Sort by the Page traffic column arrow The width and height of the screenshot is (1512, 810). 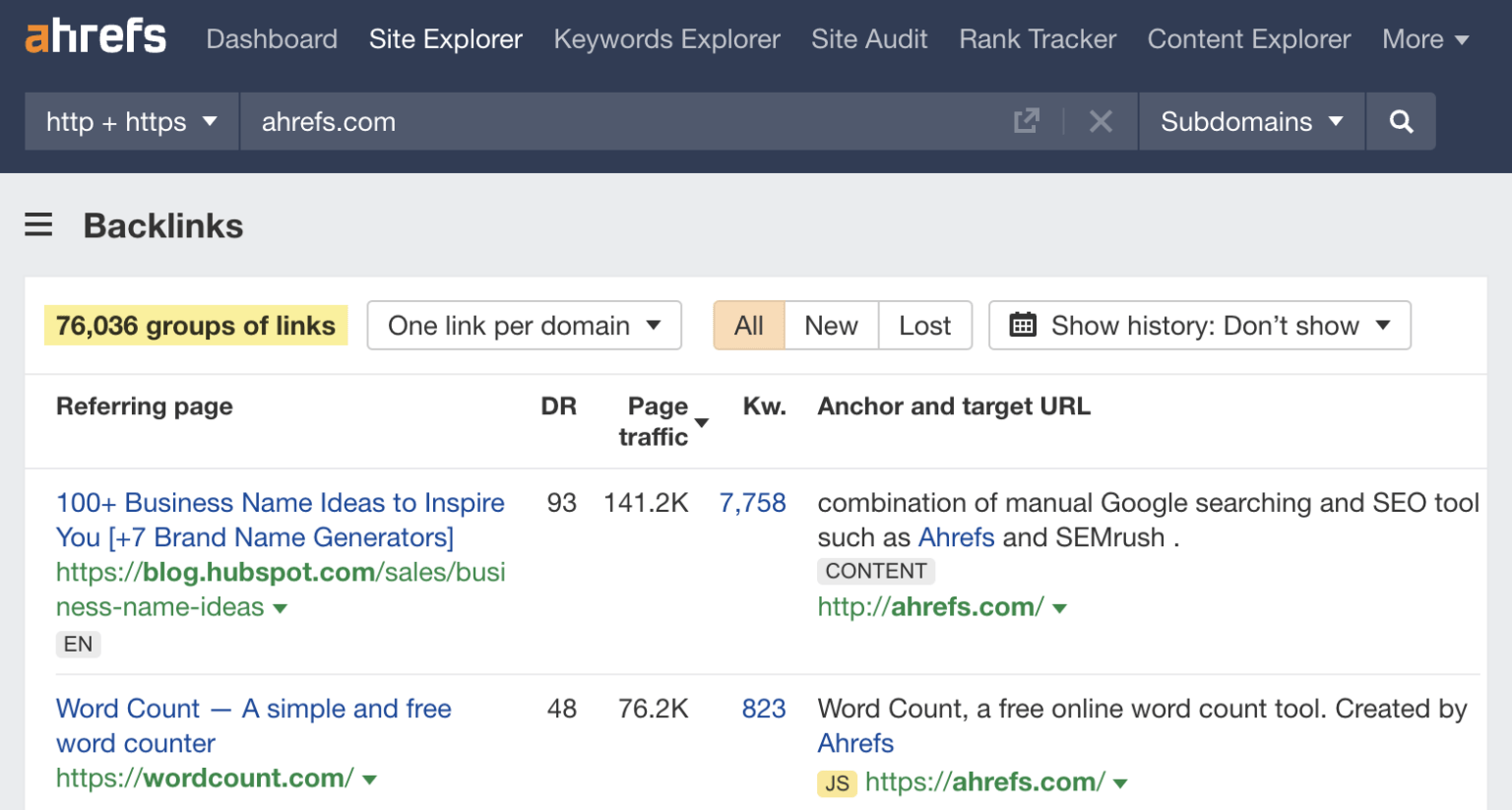click(x=701, y=421)
